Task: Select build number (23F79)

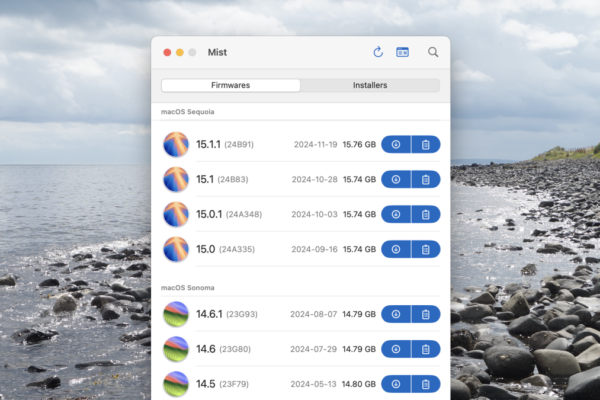Action: tap(234, 384)
